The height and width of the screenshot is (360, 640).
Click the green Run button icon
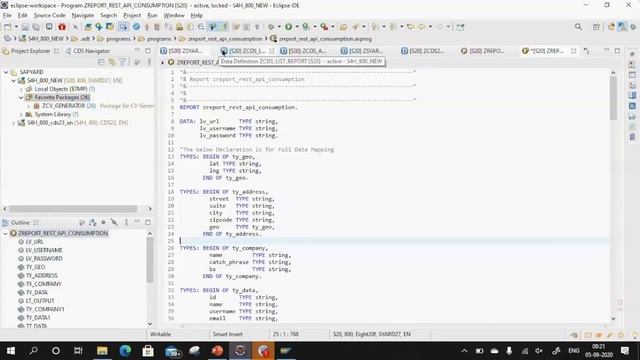pyautogui.click(x=289, y=27)
